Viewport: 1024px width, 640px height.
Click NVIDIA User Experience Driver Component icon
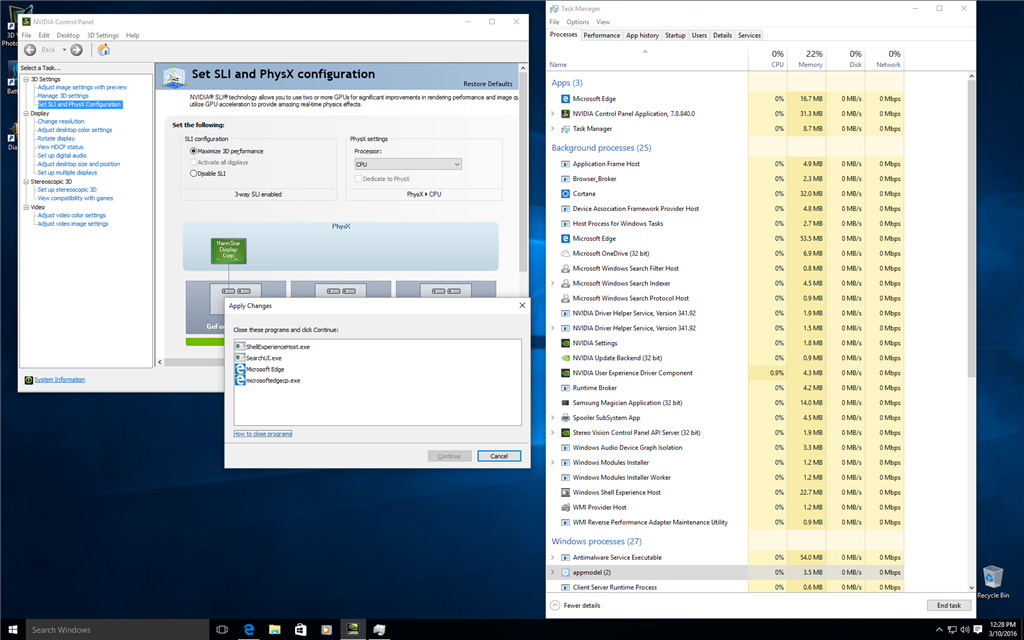pyautogui.click(x=566, y=373)
